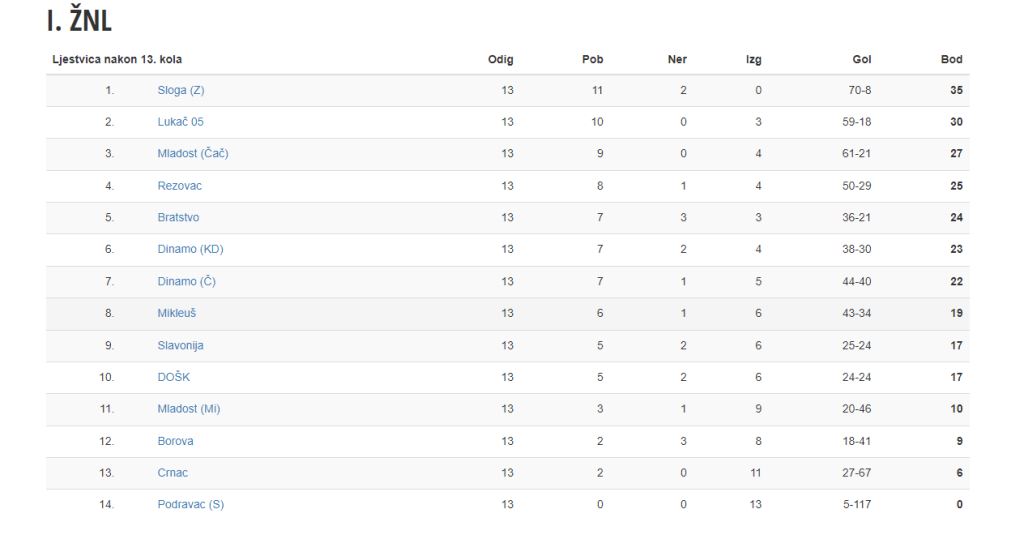Open the Bratstvo team link
Viewport: 1024px width, 539px height.
(x=179, y=218)
